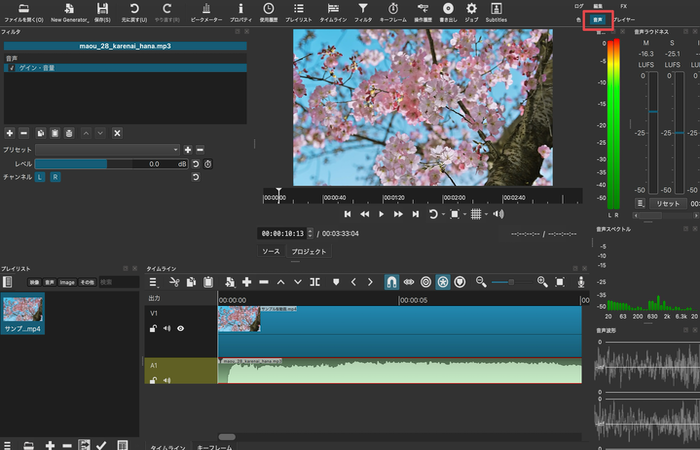
Task: Open the timeline hamburger menu
Action: tap(155, 282)
